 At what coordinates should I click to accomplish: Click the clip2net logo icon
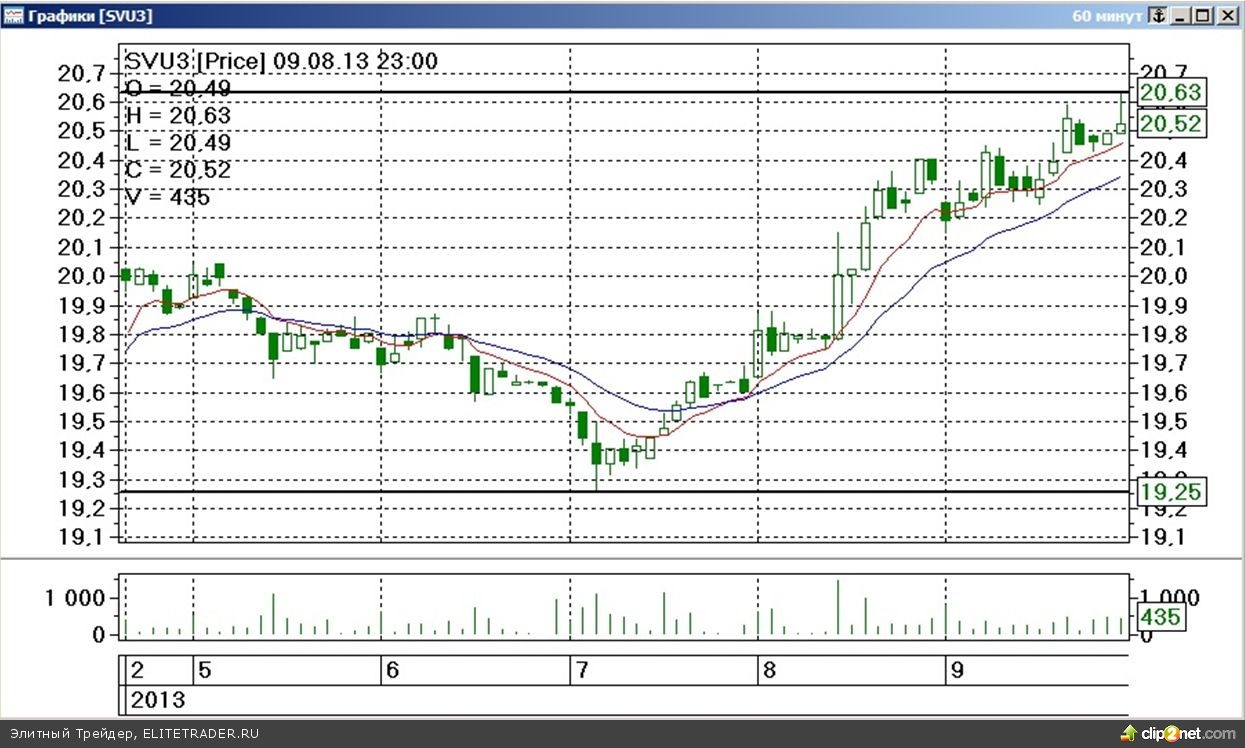pos(1129,733)
